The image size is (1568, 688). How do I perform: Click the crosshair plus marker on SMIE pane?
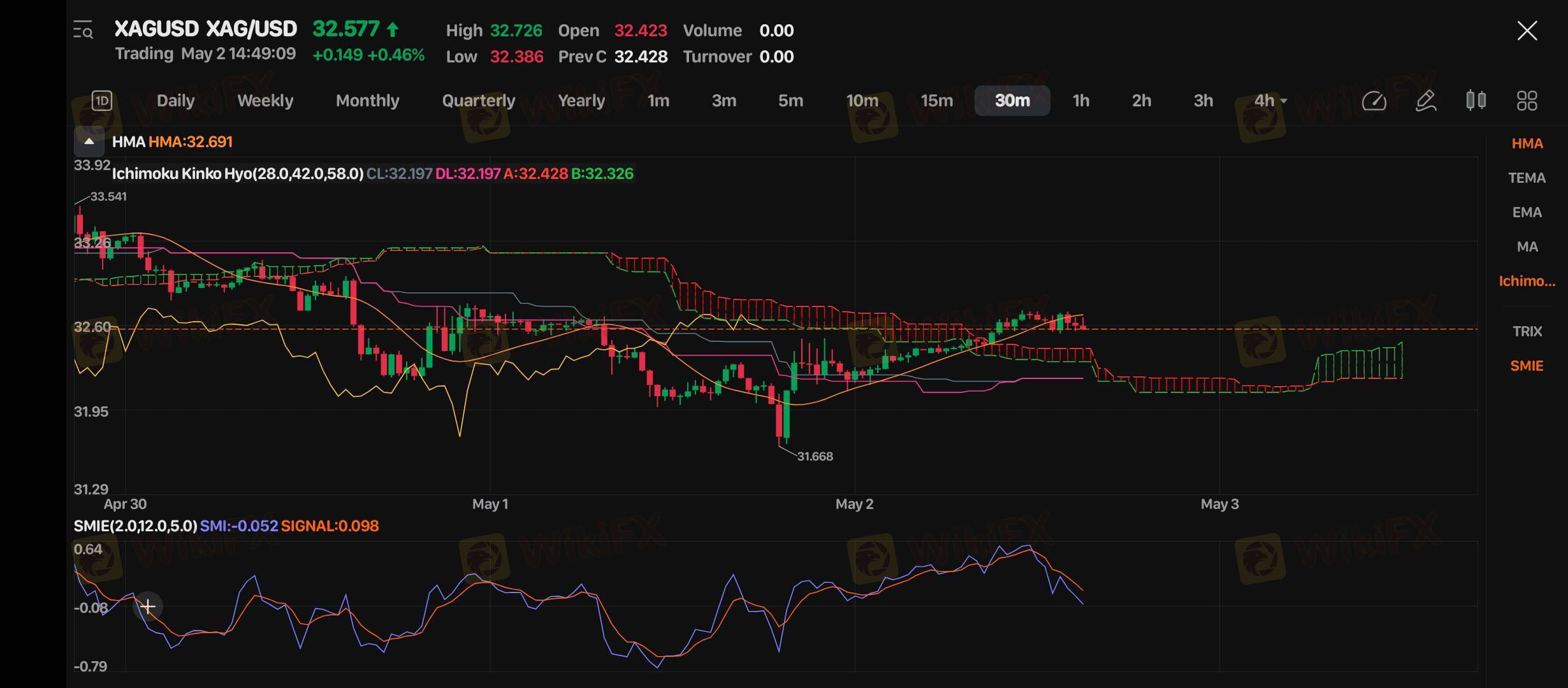[148, 606]
